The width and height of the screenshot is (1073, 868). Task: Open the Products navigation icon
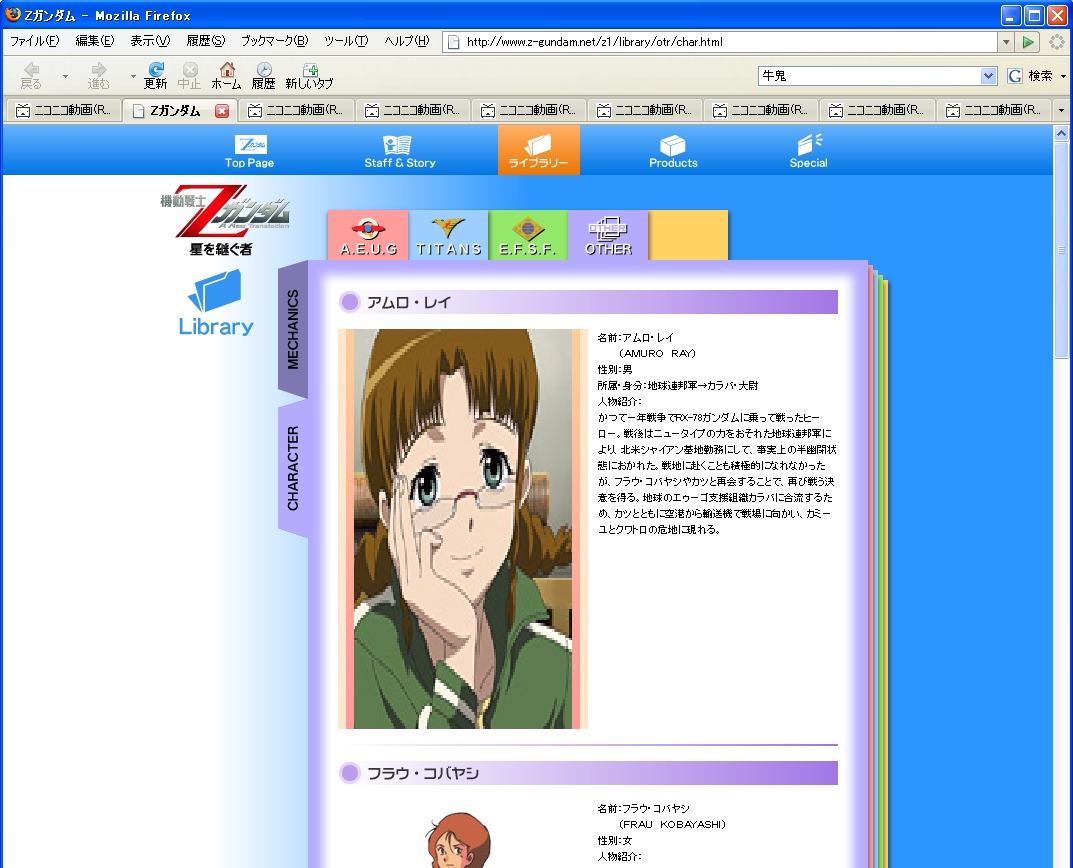click(x=673, y=151)
